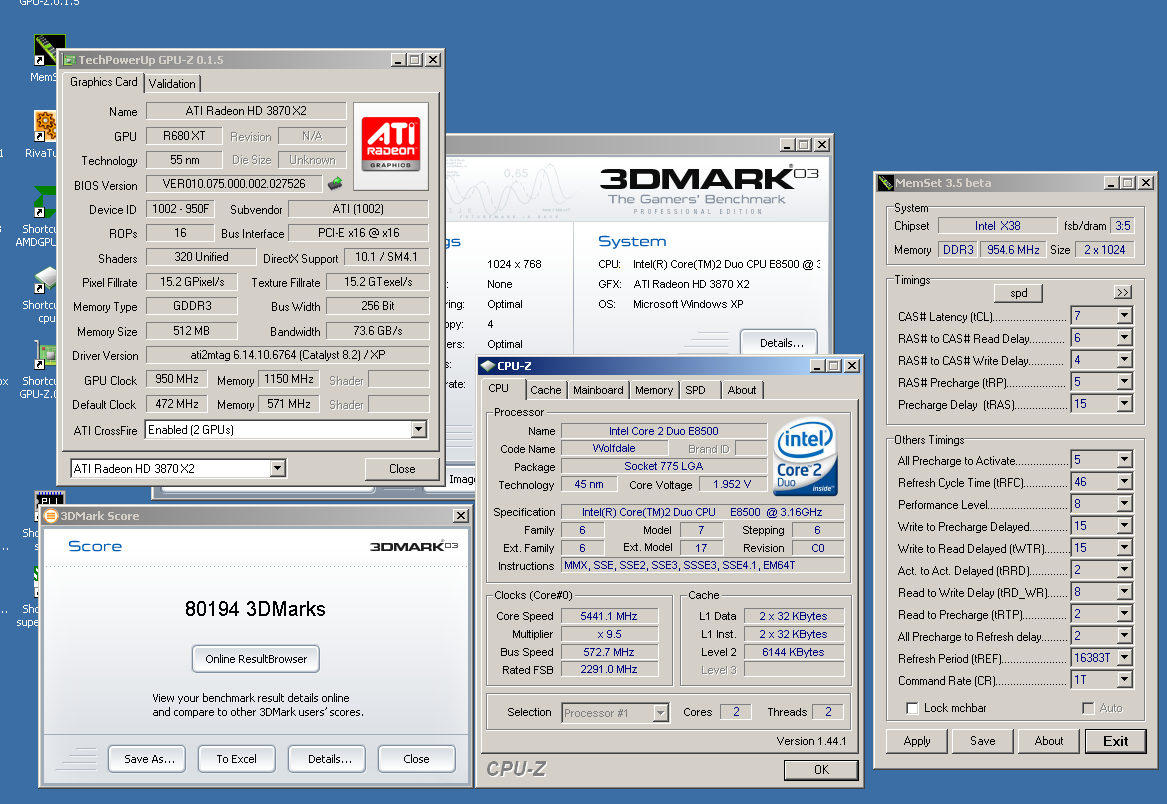Click Save As... in 3DMark Score
Viewport: 1167px width, 804px height.
[147, 759]
